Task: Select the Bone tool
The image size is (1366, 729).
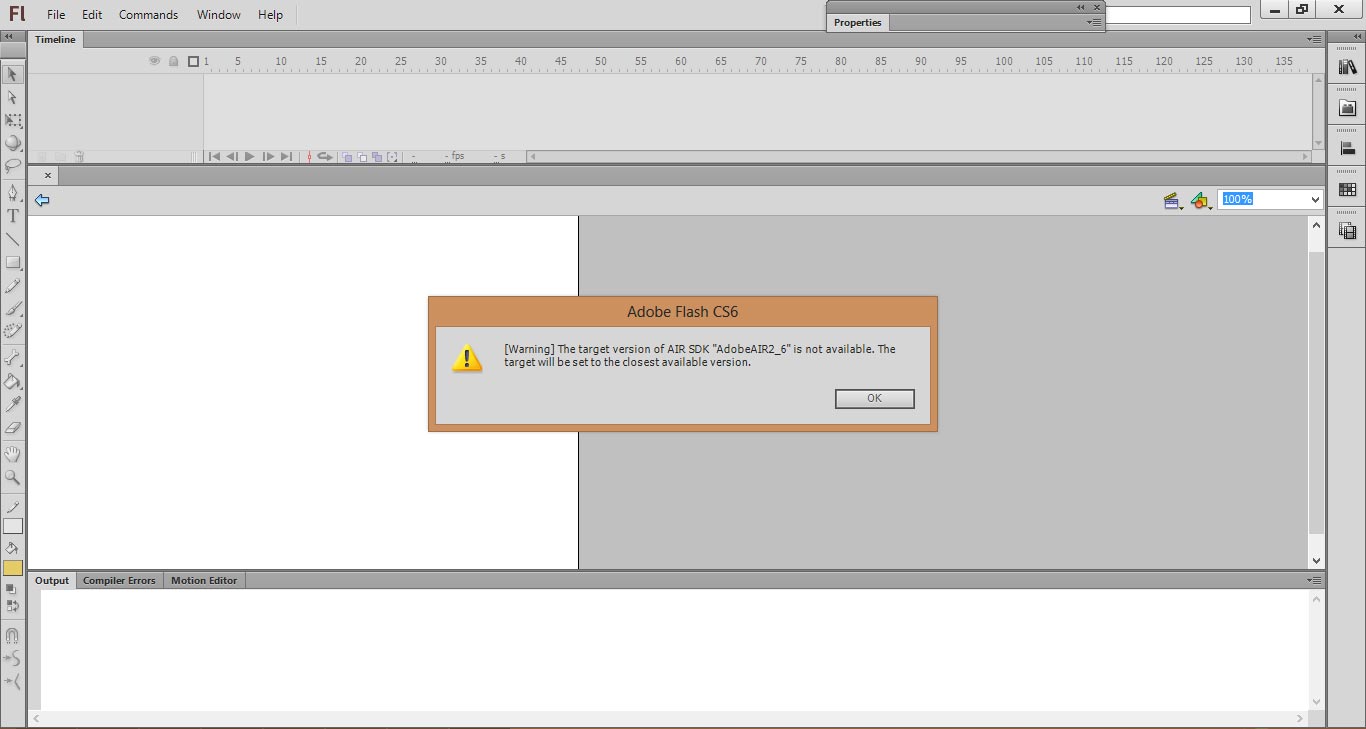Action: coord(13,357)
